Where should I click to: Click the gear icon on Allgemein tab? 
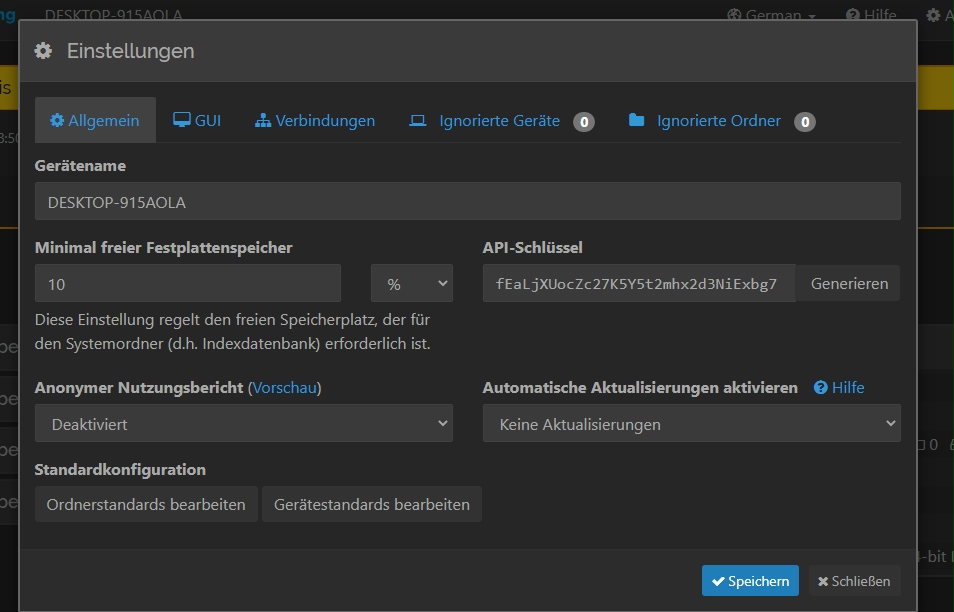pyautogui.click(x=57, y=120)
